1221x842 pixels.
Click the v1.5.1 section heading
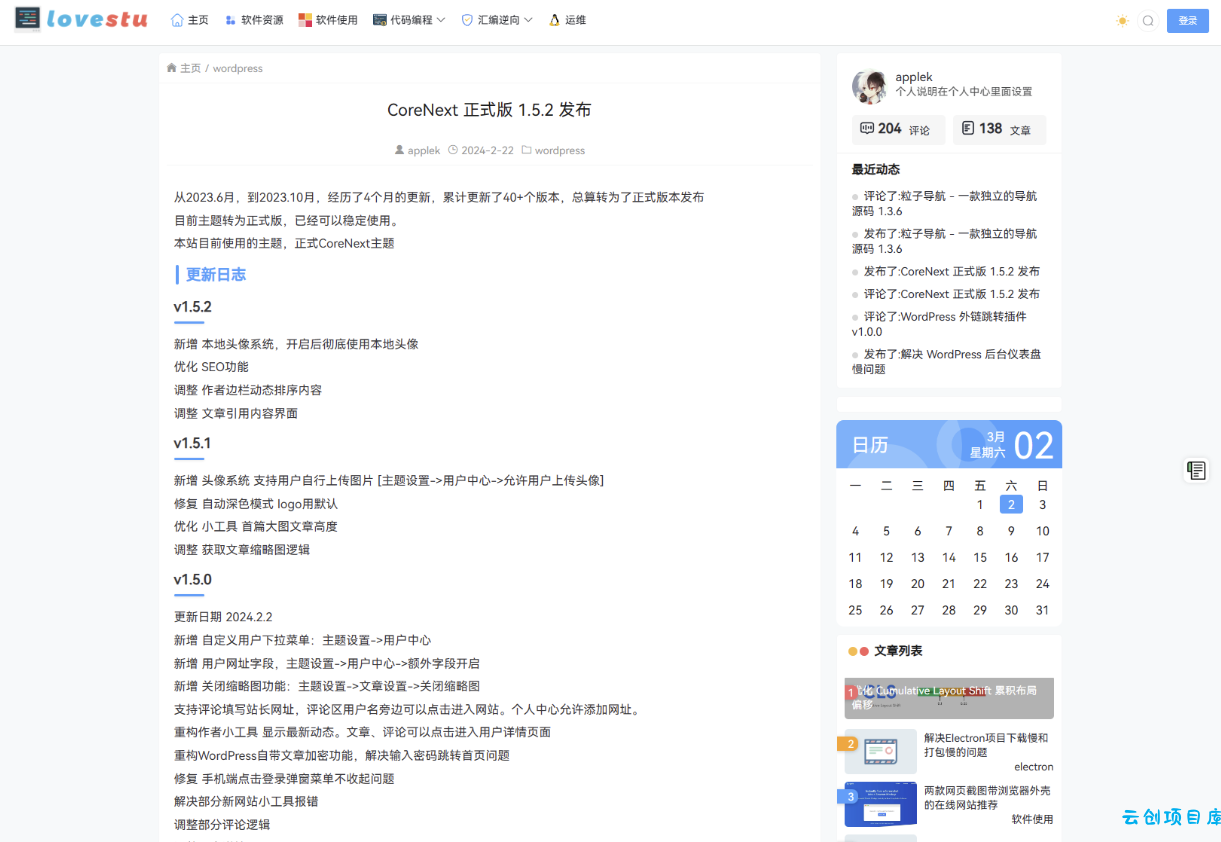coord(193,443)
